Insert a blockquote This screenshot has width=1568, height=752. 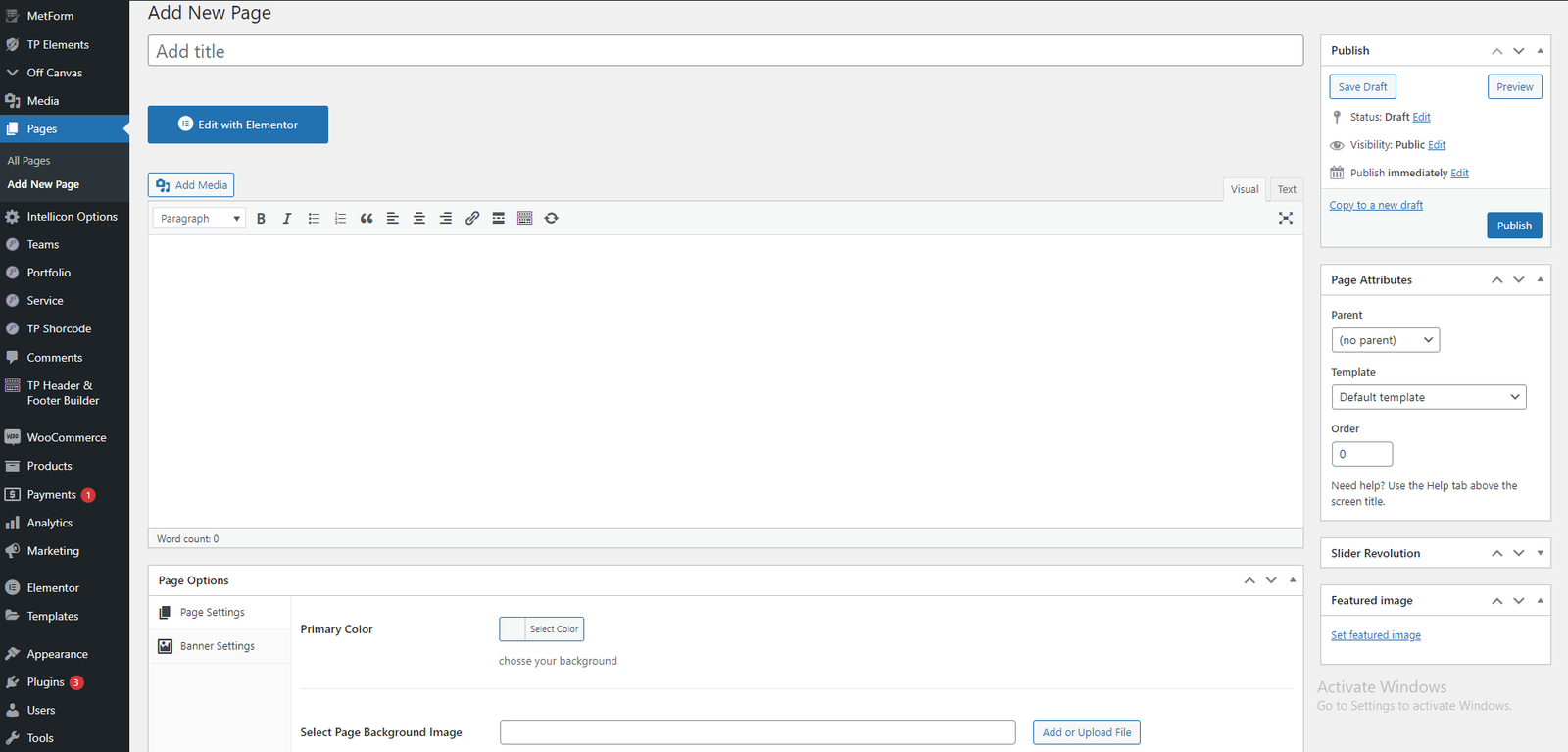coord(367,219)
